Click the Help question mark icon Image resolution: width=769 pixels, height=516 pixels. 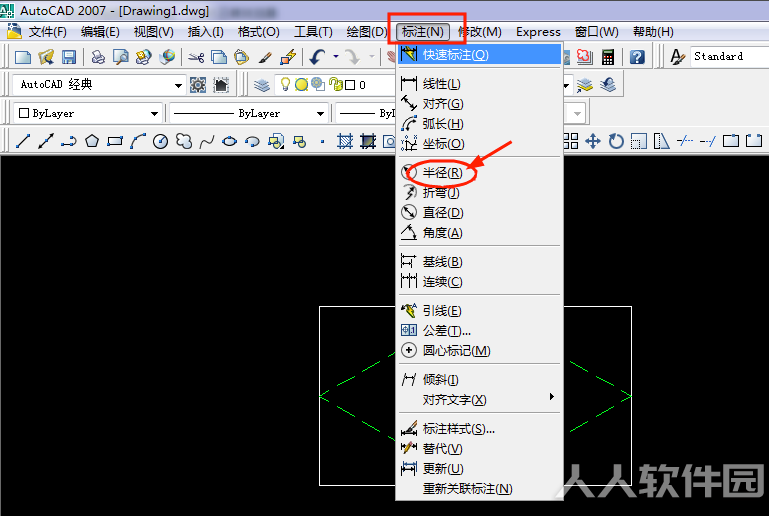tap(637, 57)
